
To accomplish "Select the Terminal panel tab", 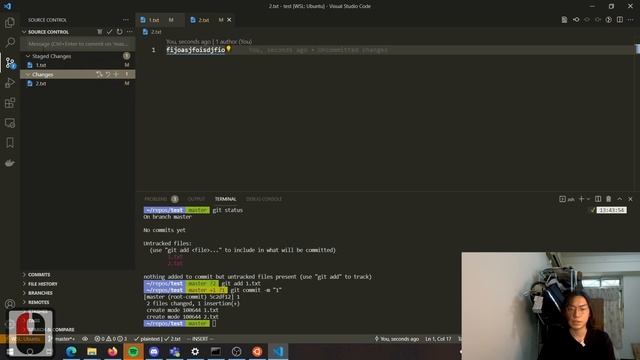I will pyautogui.click(x=225, y=199).
